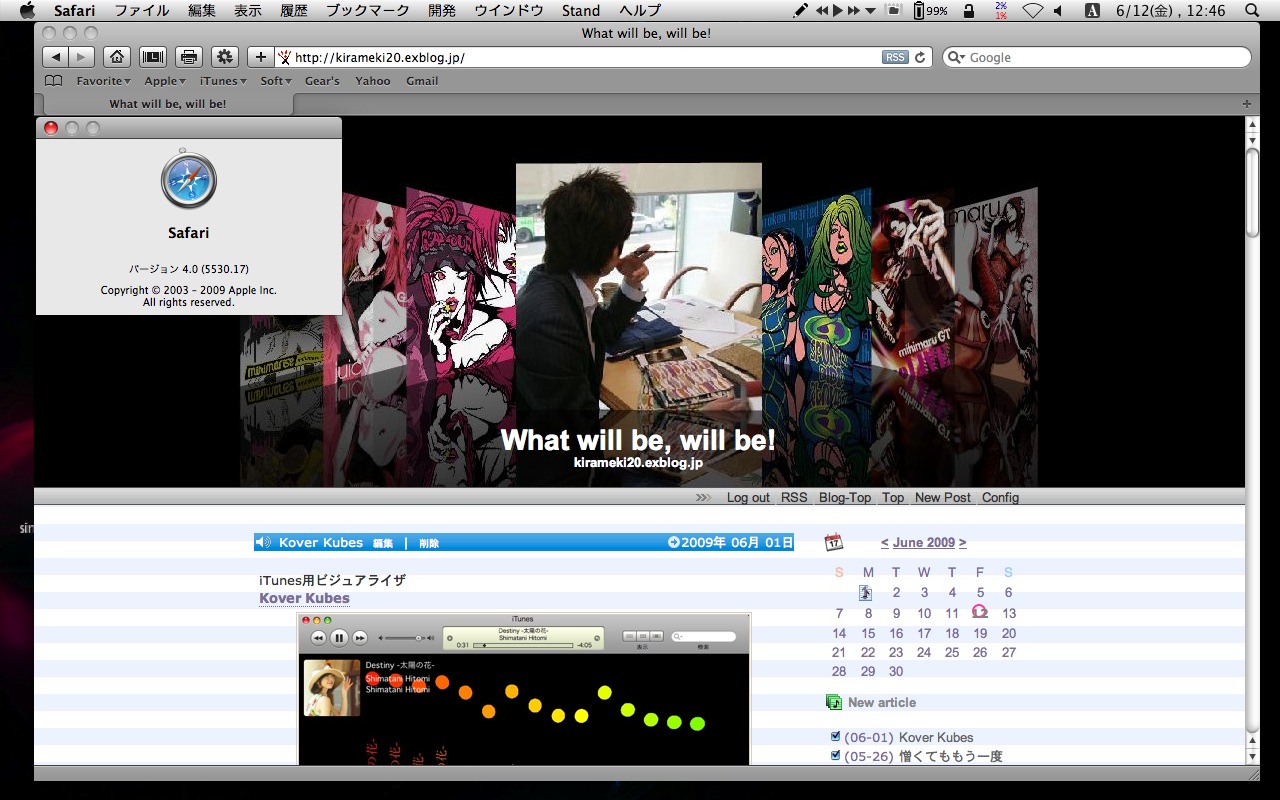Open the Apple menu
Image resolution: width=1280 pixels, height=800 pixels.
pos(27,10)
